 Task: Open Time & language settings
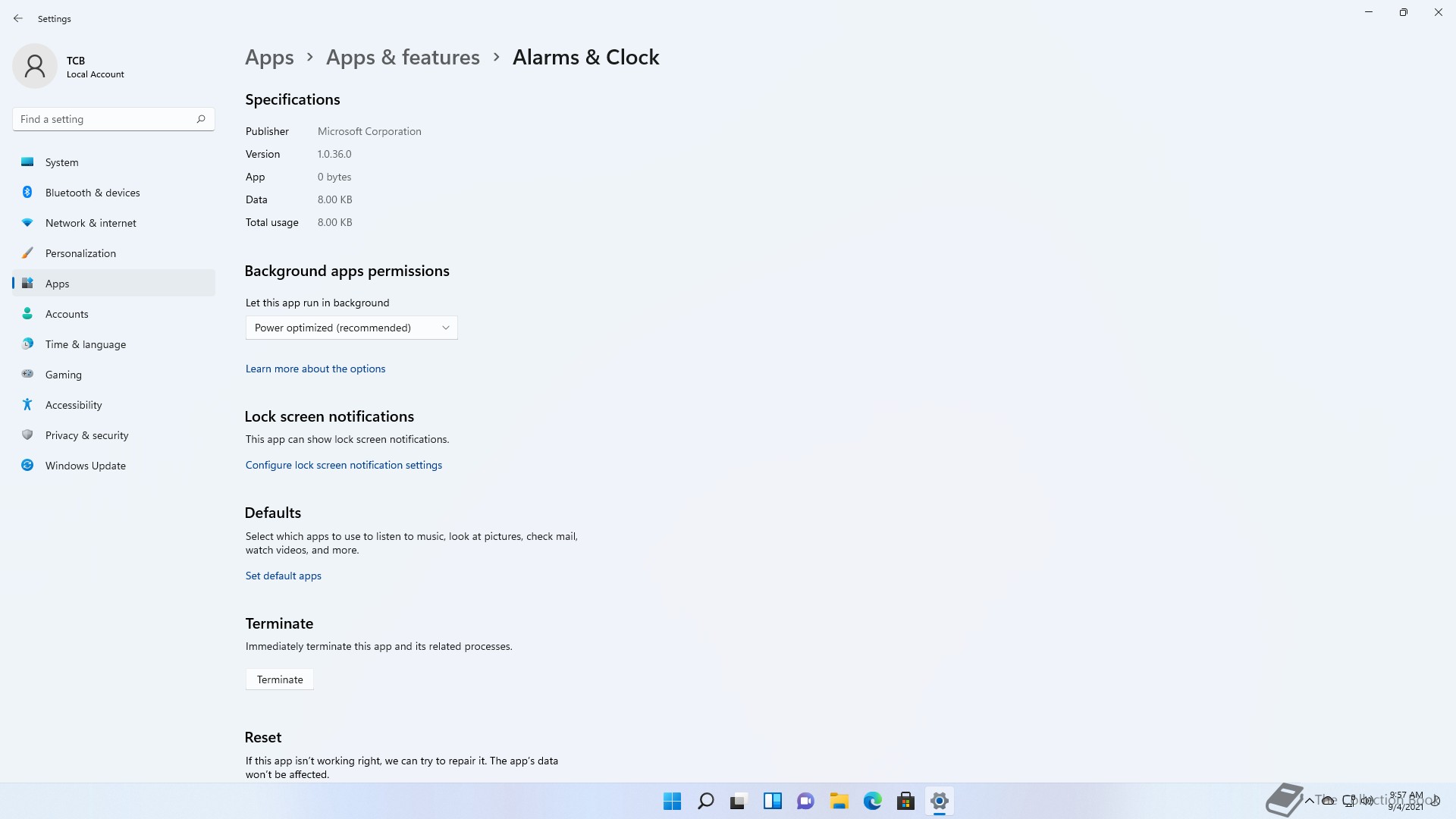click(x=114, y=344)
